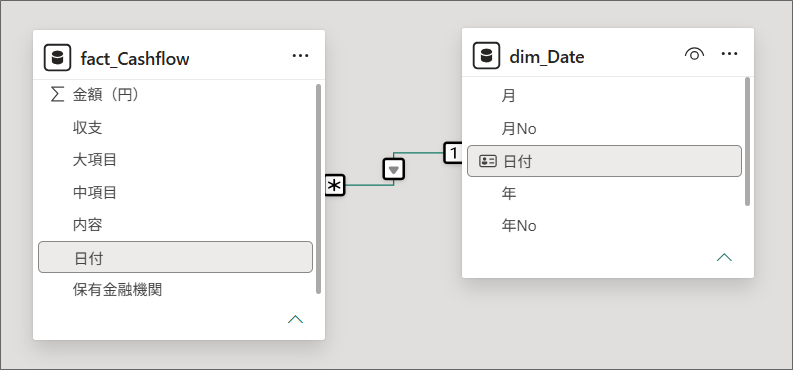Click the fact_Cashflow table database icon
Screen dimensions: 793x370
(x=57, y=58)
